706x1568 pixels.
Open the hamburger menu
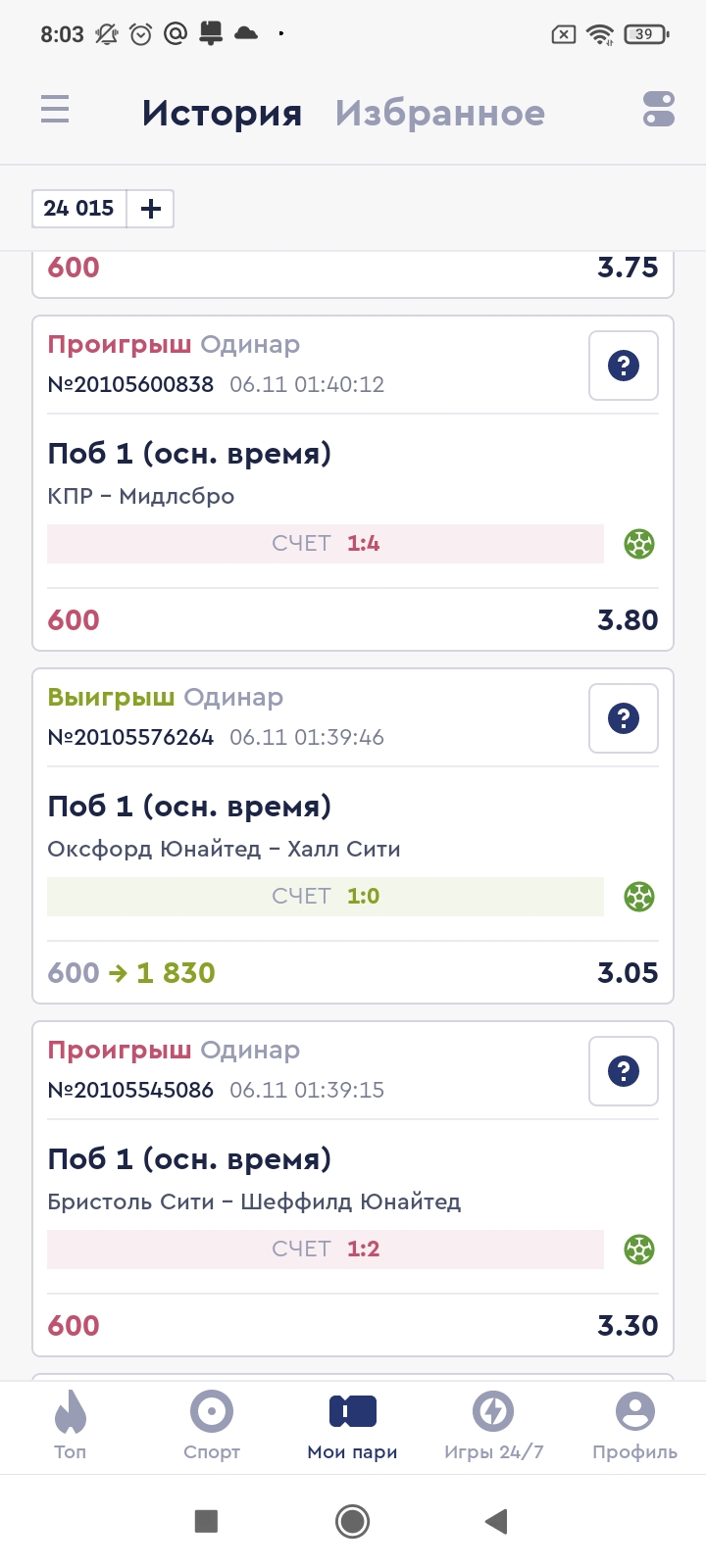tap(55, 109)
